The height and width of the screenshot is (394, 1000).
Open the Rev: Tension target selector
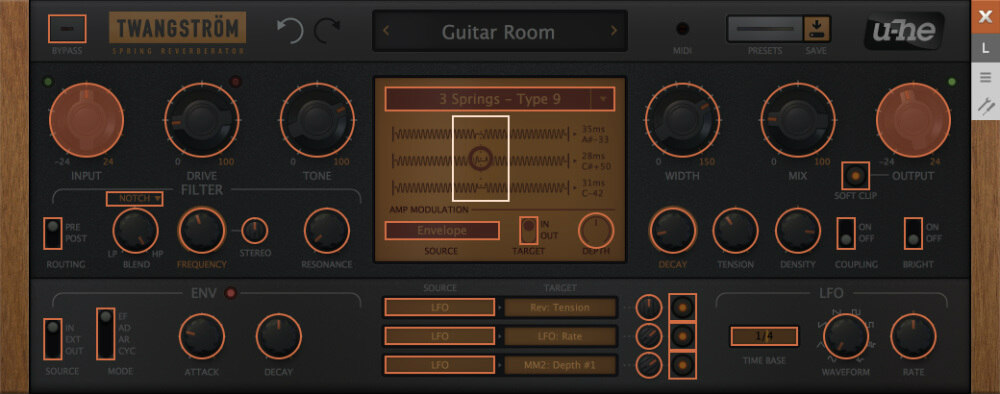(560, 307)
